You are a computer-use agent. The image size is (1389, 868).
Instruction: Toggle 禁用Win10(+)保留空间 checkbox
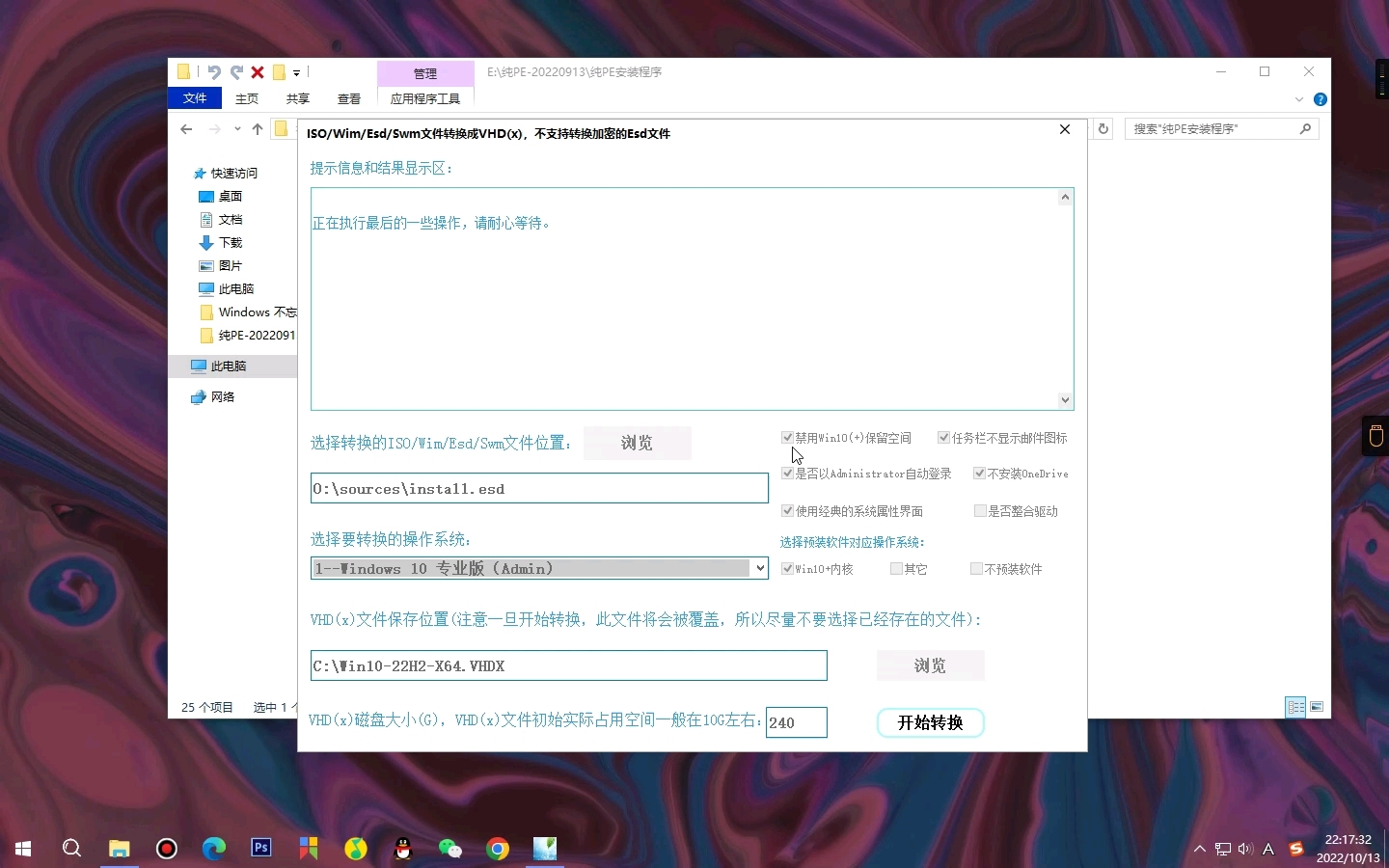(787, 438)
